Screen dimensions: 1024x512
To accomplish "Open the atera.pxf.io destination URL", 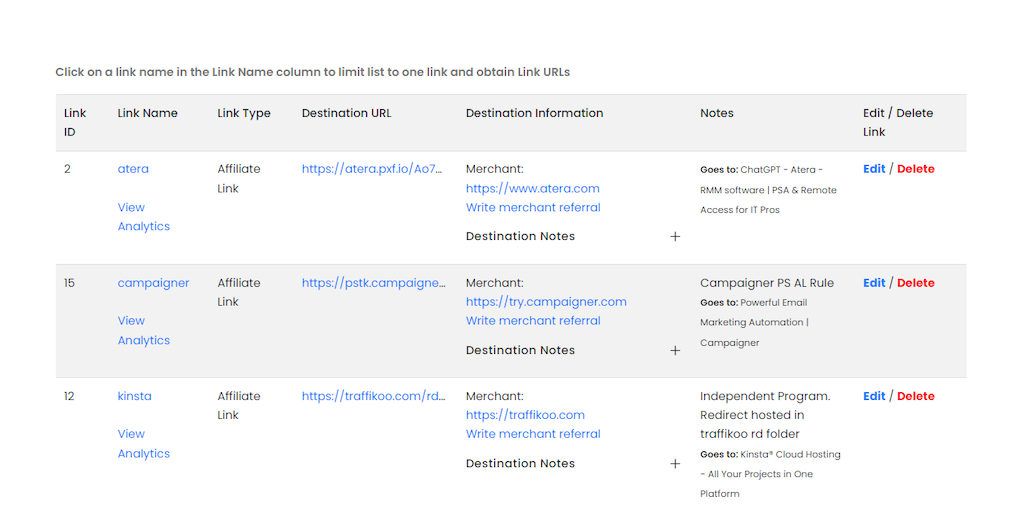I will pos(372,169).
